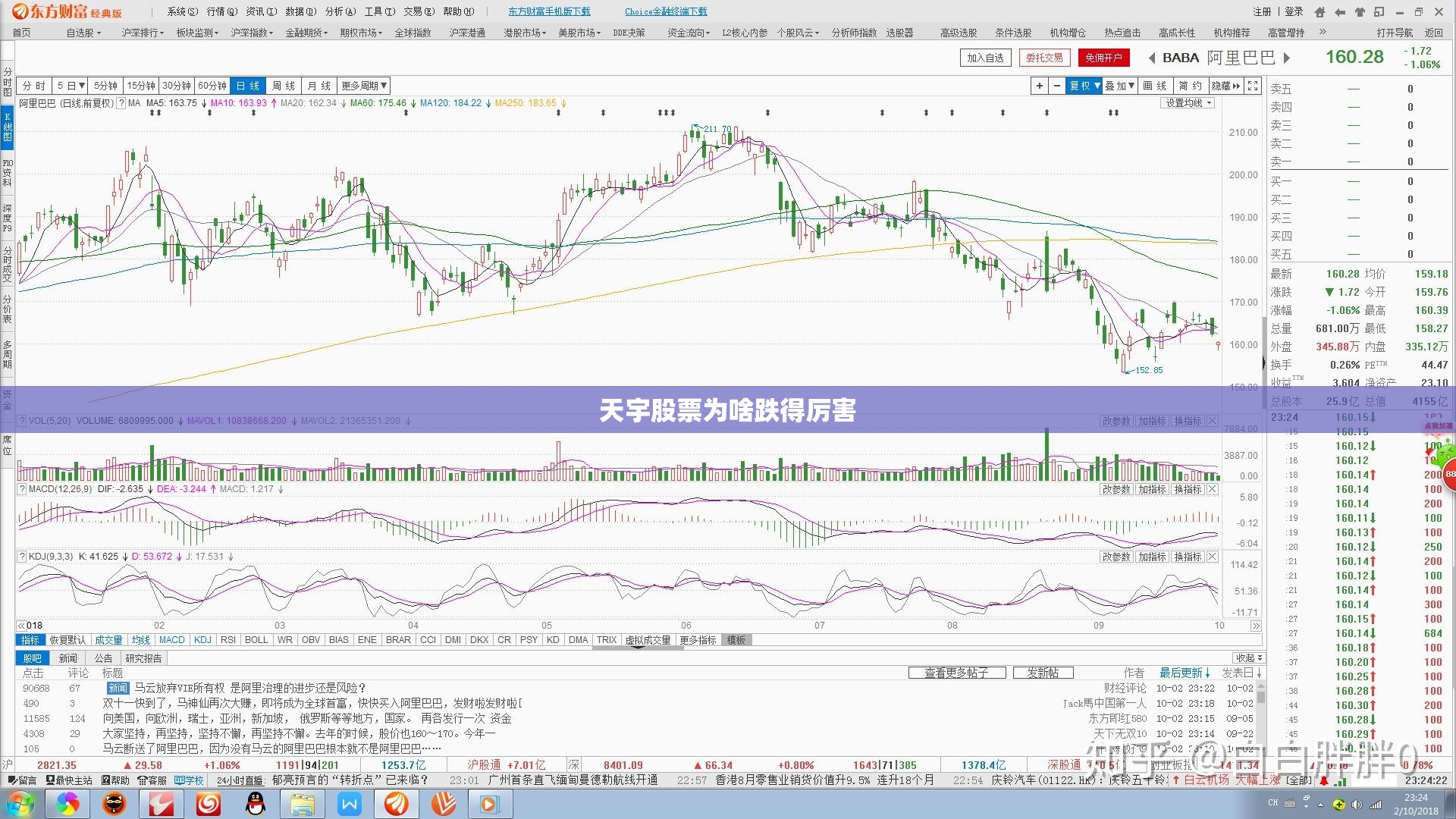The width and height of the screenshot is (1456, 819).
Task: Switch chart to 分时 period
Action: coord(34,86)
